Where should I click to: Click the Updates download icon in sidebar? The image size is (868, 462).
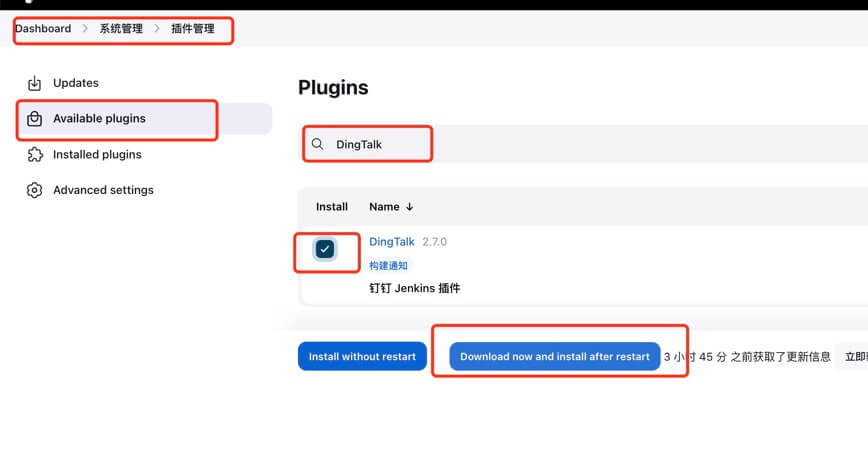tap(35, 83)
